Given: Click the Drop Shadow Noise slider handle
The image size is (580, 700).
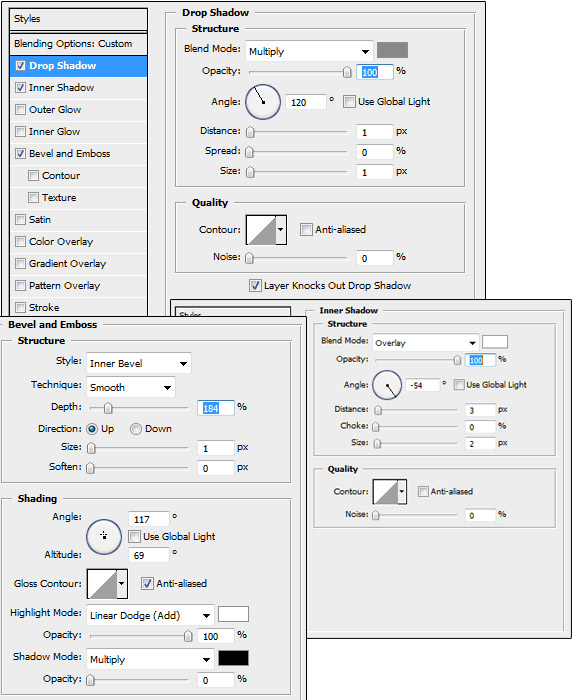Looking at the screenshot, I should [250, 258].
